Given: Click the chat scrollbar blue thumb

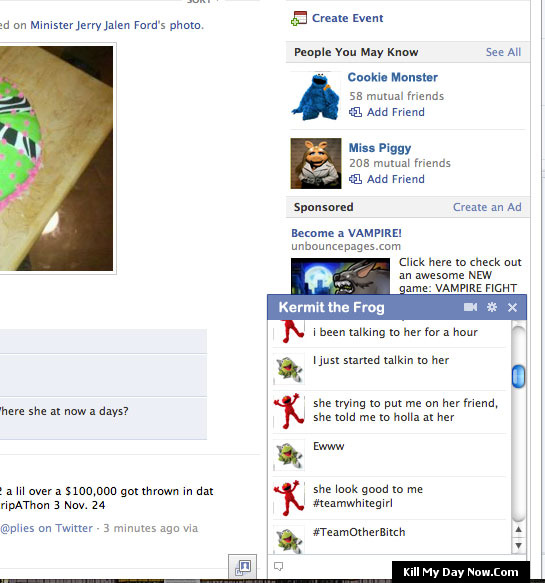Looking at the screenshot, I should pos(518,376).
